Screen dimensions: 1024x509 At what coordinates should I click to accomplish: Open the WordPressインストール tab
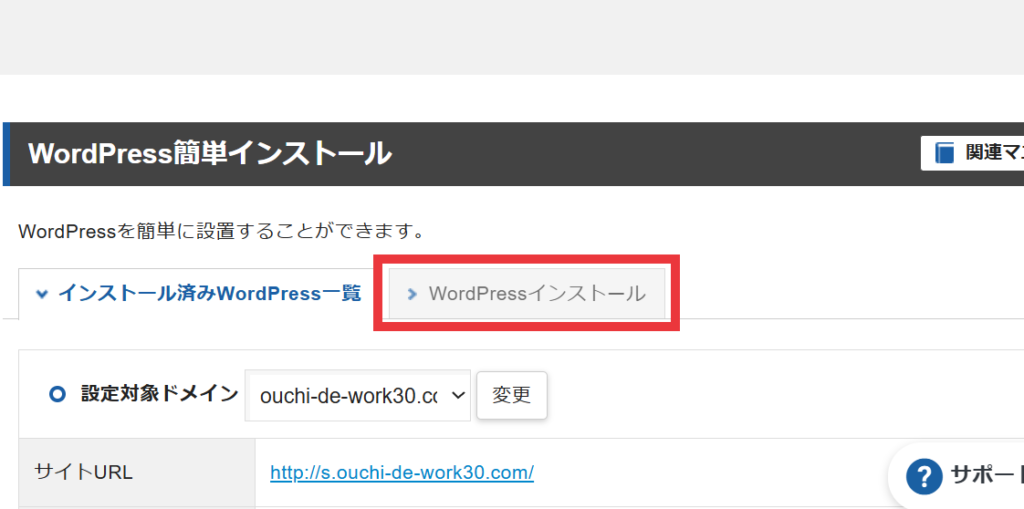point(527,293)
